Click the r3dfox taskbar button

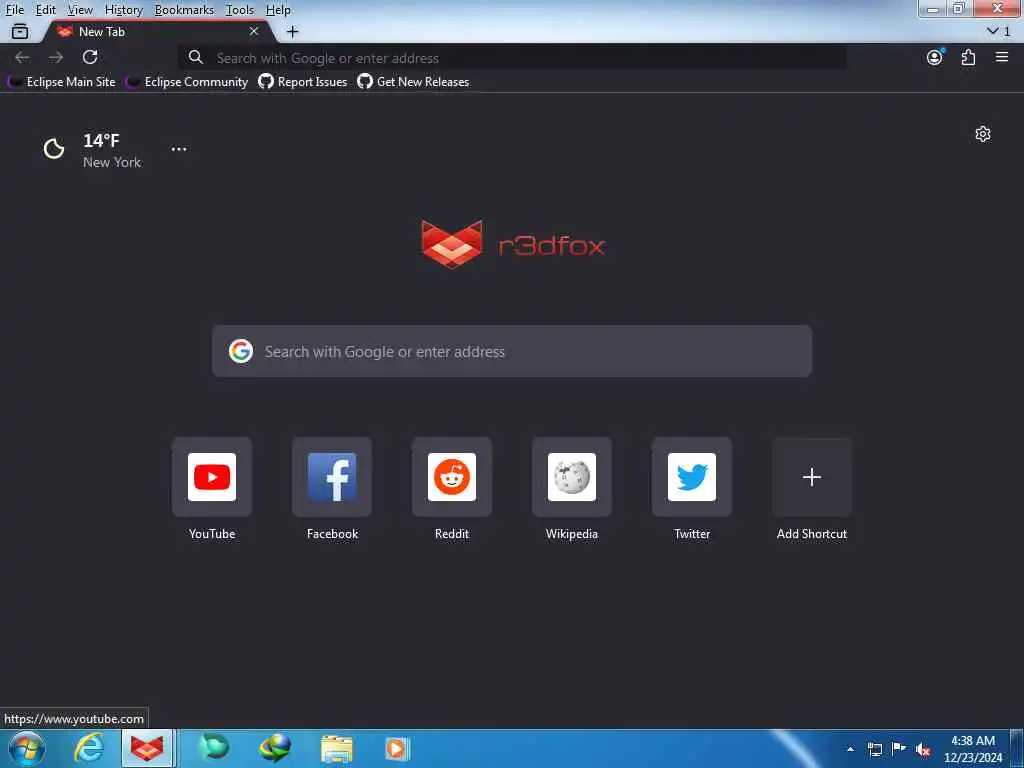(x=147, y=749)
